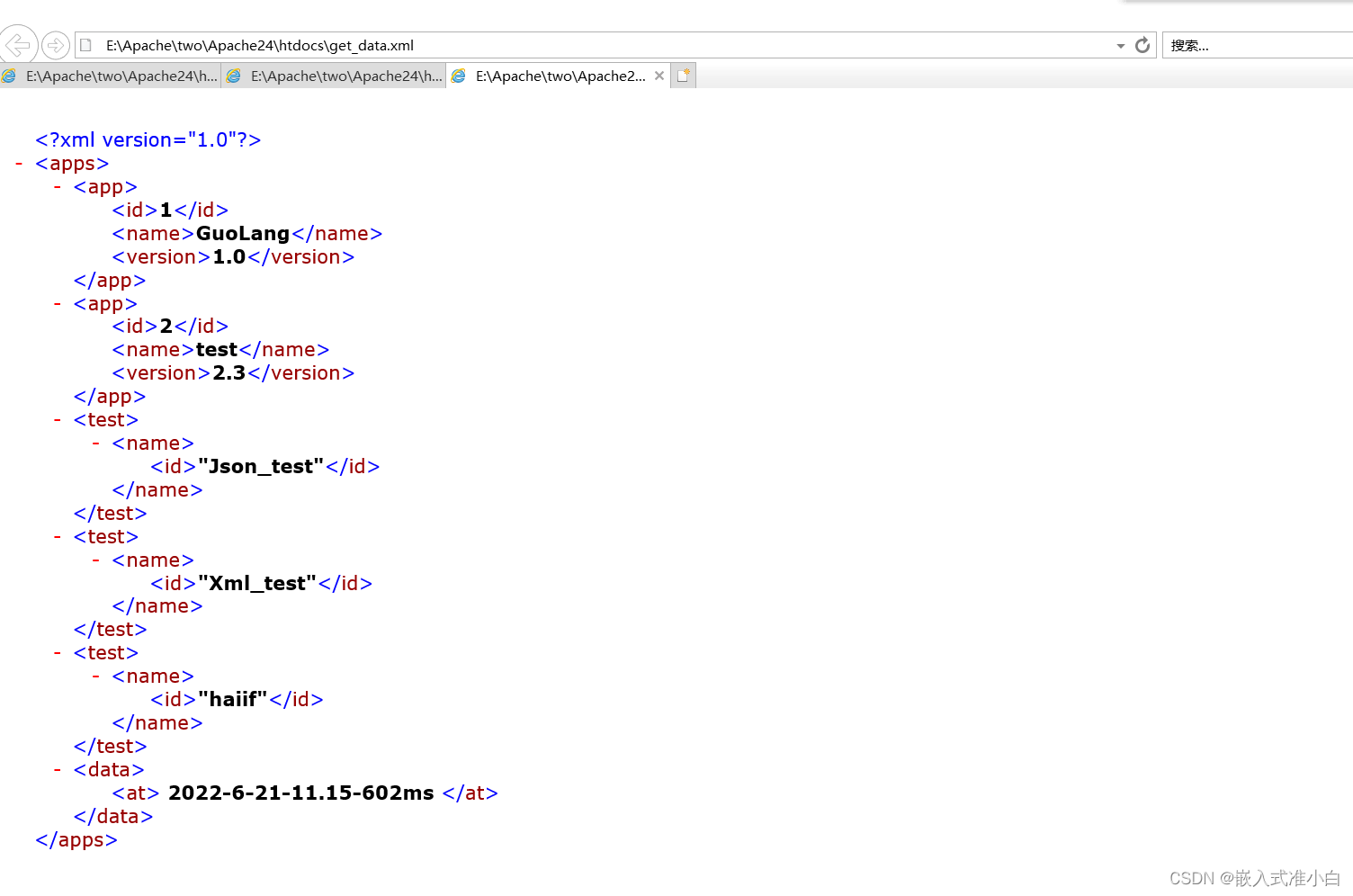This screenshot has height=896, width=1353.
Task: Click the "Json_test" id value
Action: tap(261, 467)
